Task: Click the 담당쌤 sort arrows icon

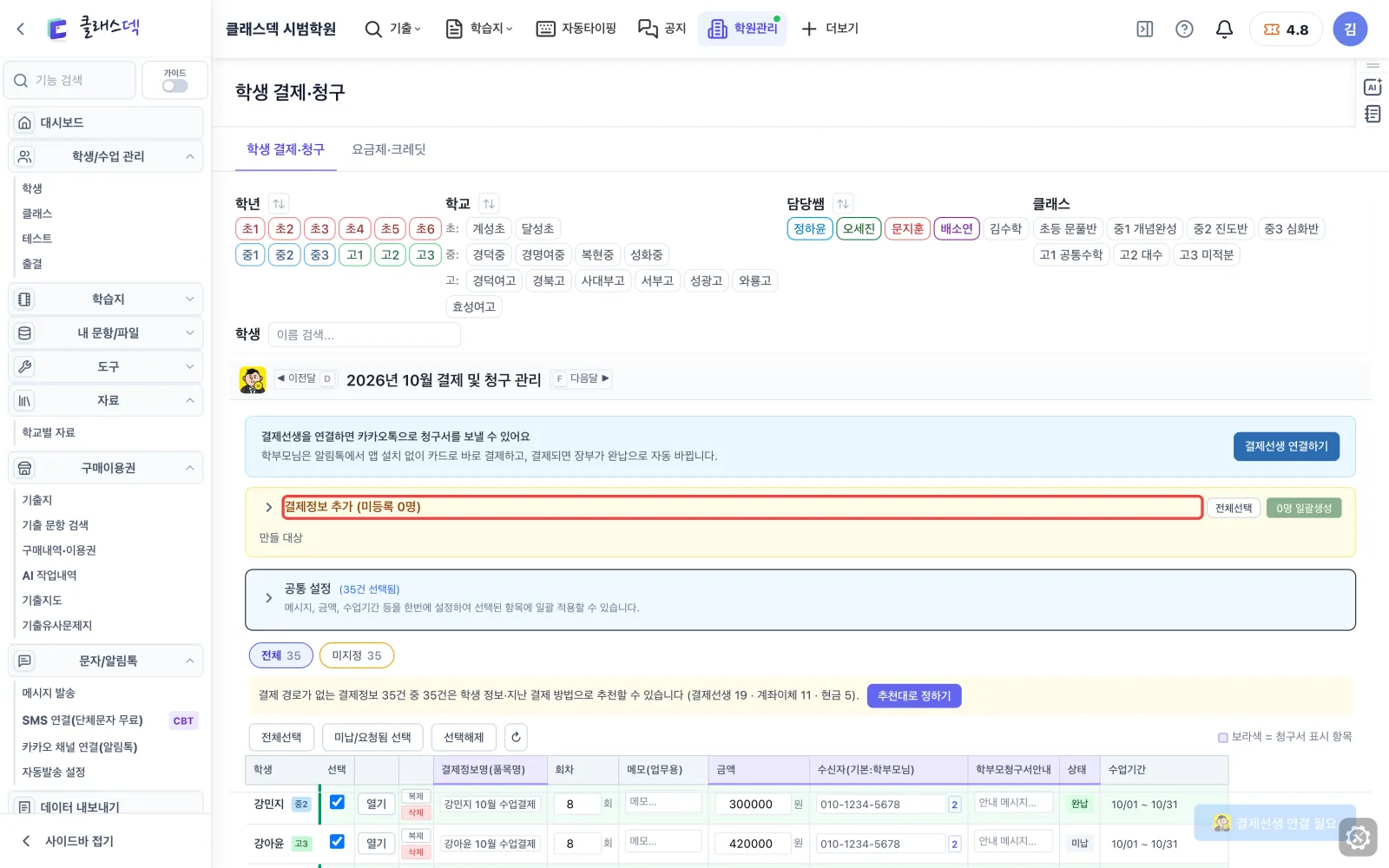Action: click(843, 204)
